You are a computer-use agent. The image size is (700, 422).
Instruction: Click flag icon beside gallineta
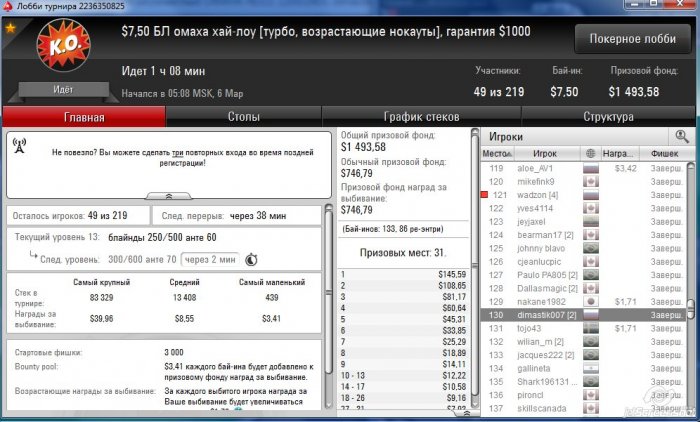[591, 368]
